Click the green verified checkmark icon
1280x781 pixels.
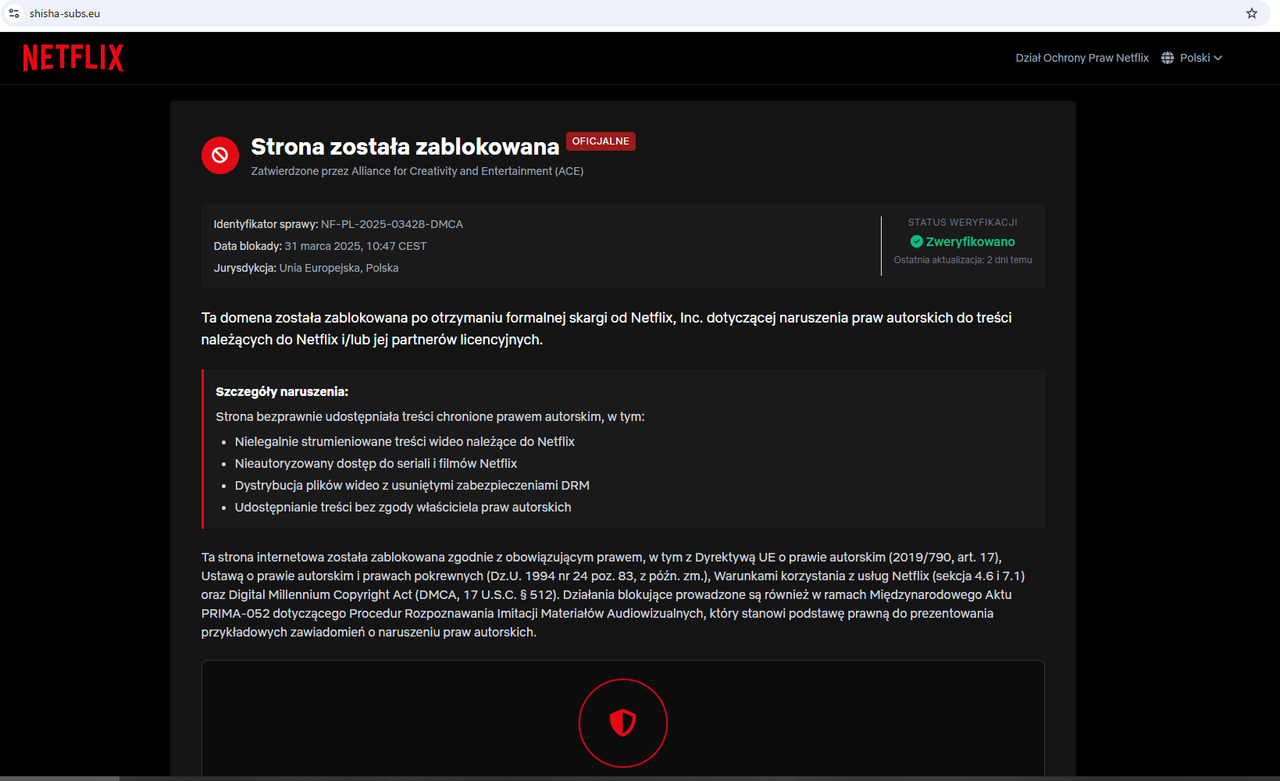tap(916, 242)
